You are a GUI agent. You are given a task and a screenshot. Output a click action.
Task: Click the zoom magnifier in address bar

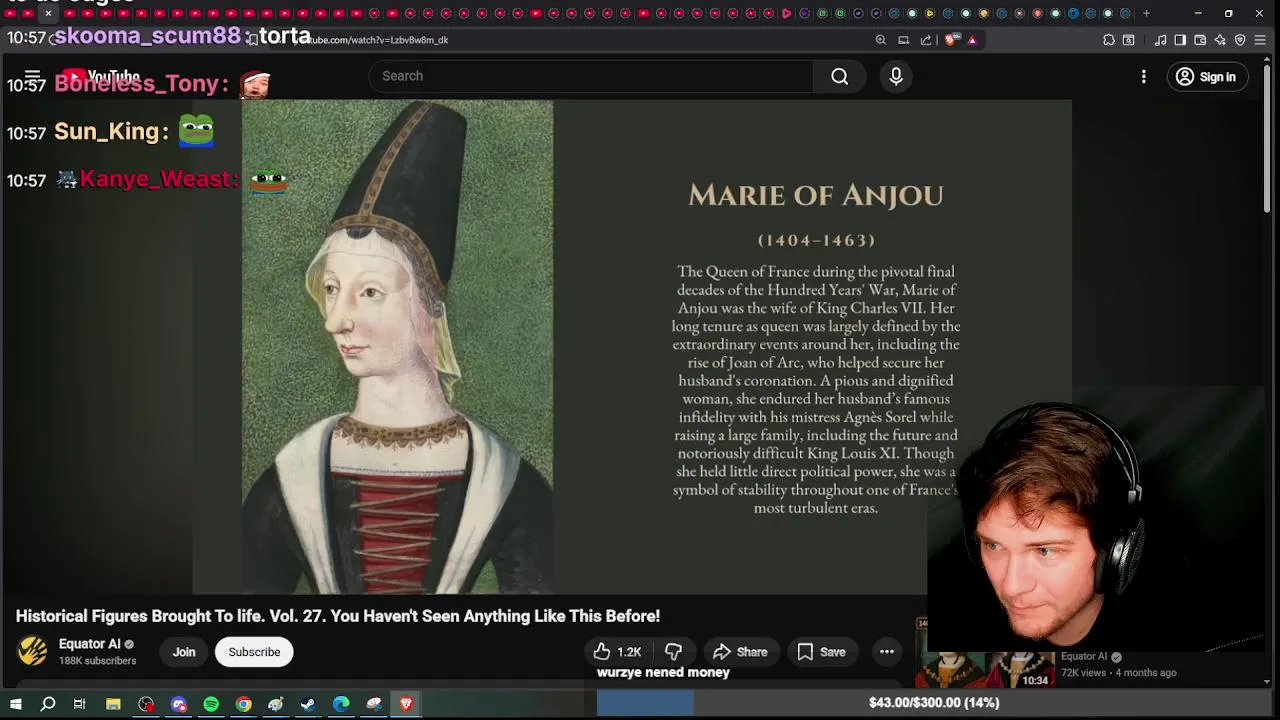tap(881, 40)
